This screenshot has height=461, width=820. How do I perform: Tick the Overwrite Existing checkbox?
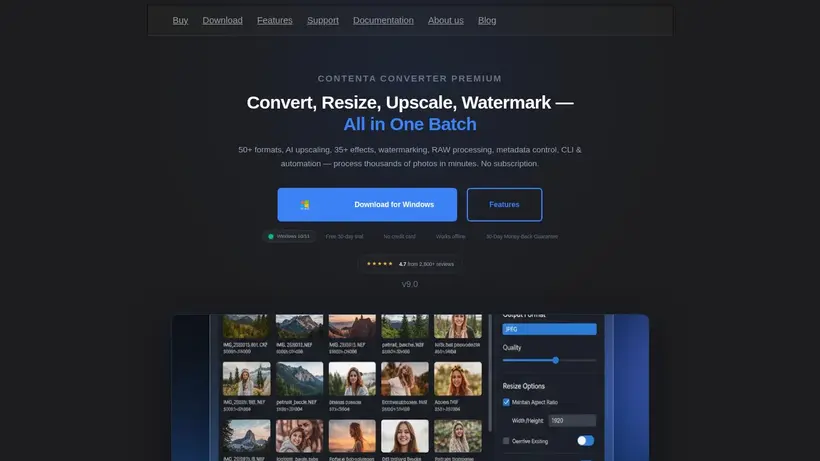(506, 441)
